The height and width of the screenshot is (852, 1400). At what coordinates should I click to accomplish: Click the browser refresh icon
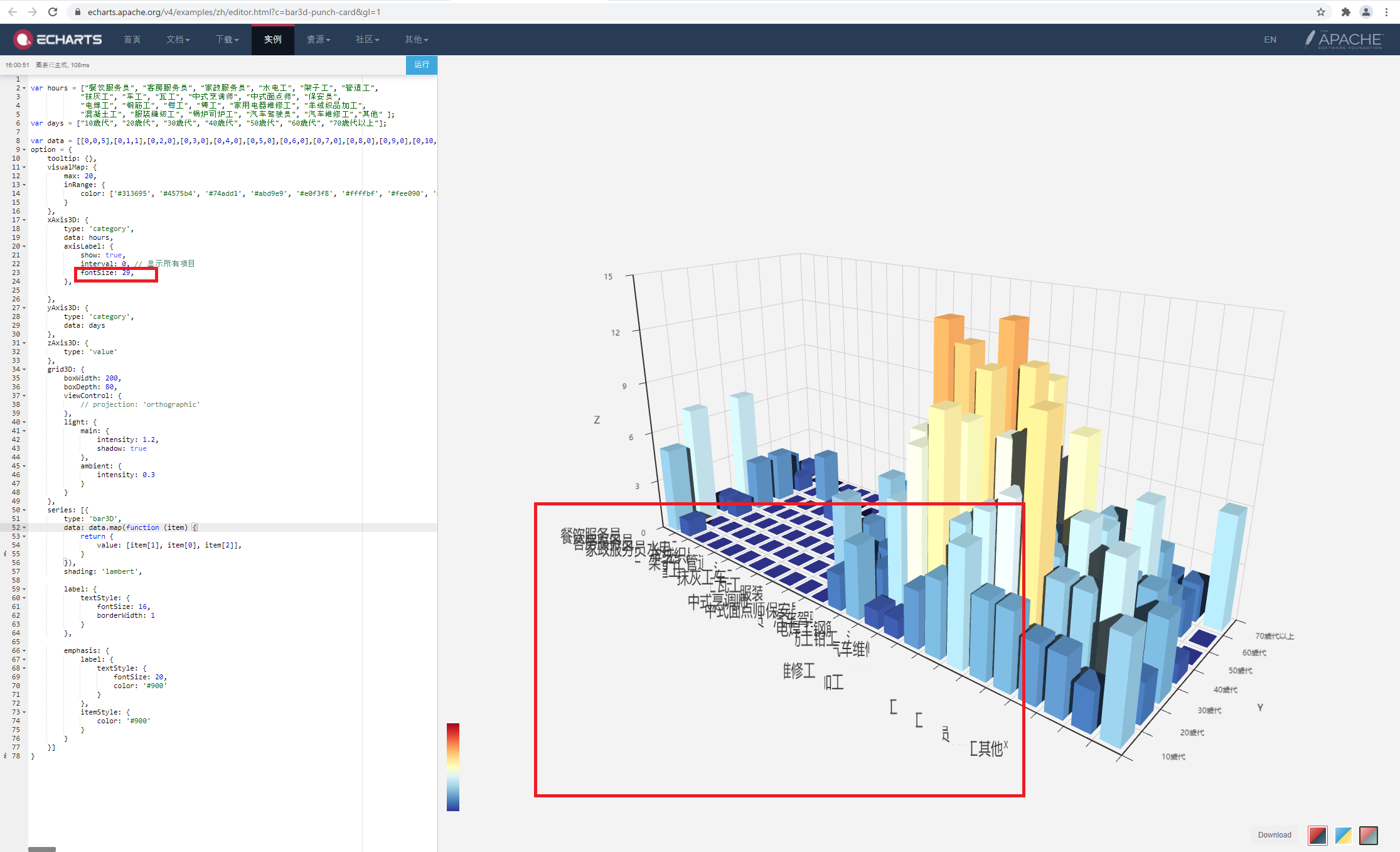pos(53,12)
